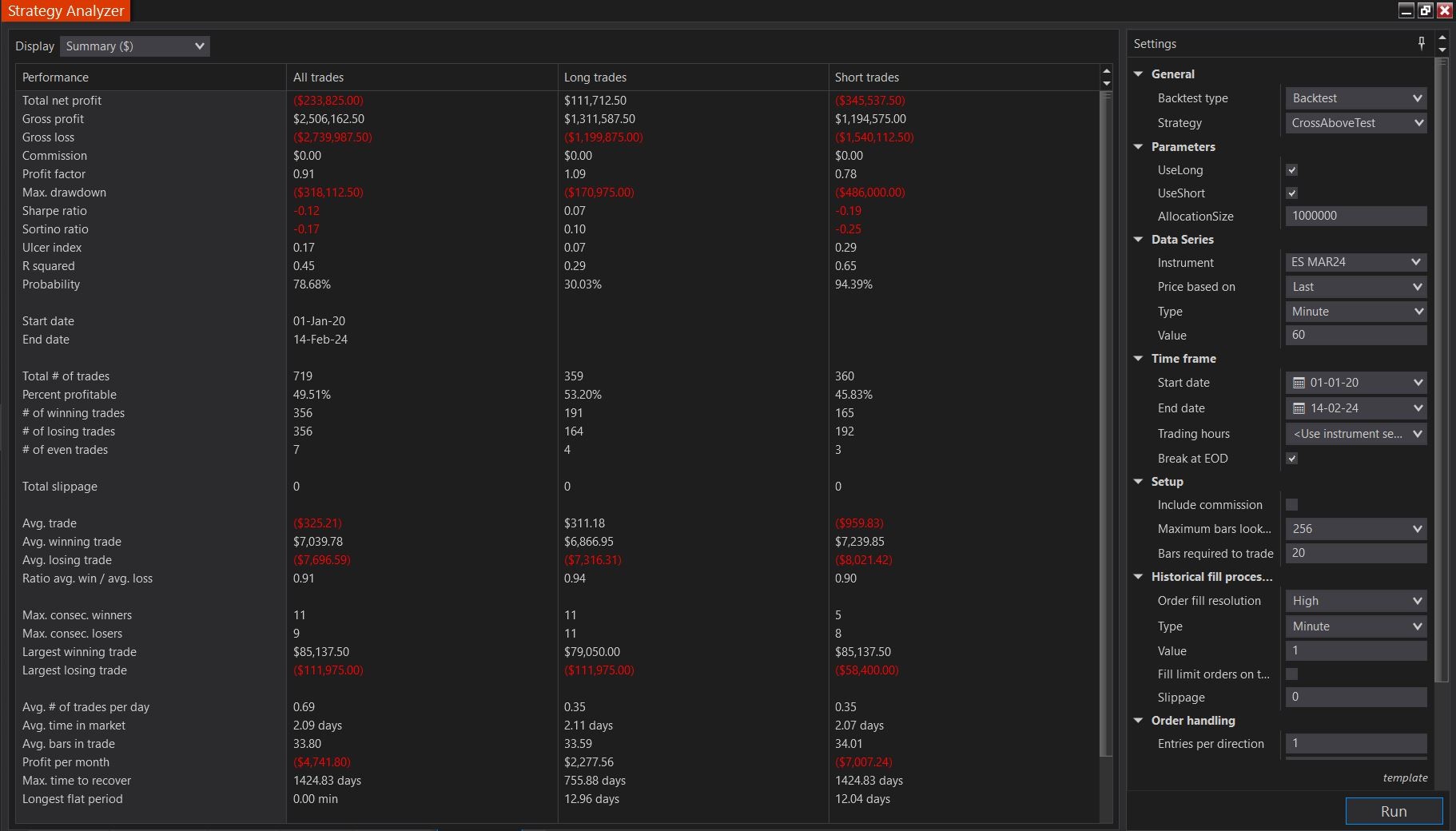Screen dimensions: 1456x831
Task: Open the Display Summary ($) dropdown
Action: click(134, 46)
